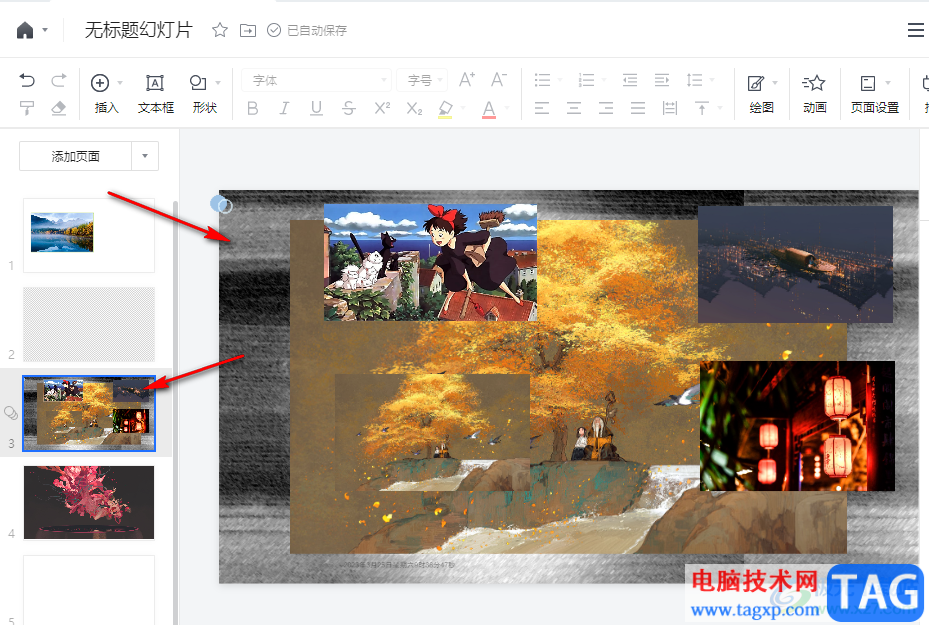929x625 pixels.
Task: Center align text
Action: (574, 108)
